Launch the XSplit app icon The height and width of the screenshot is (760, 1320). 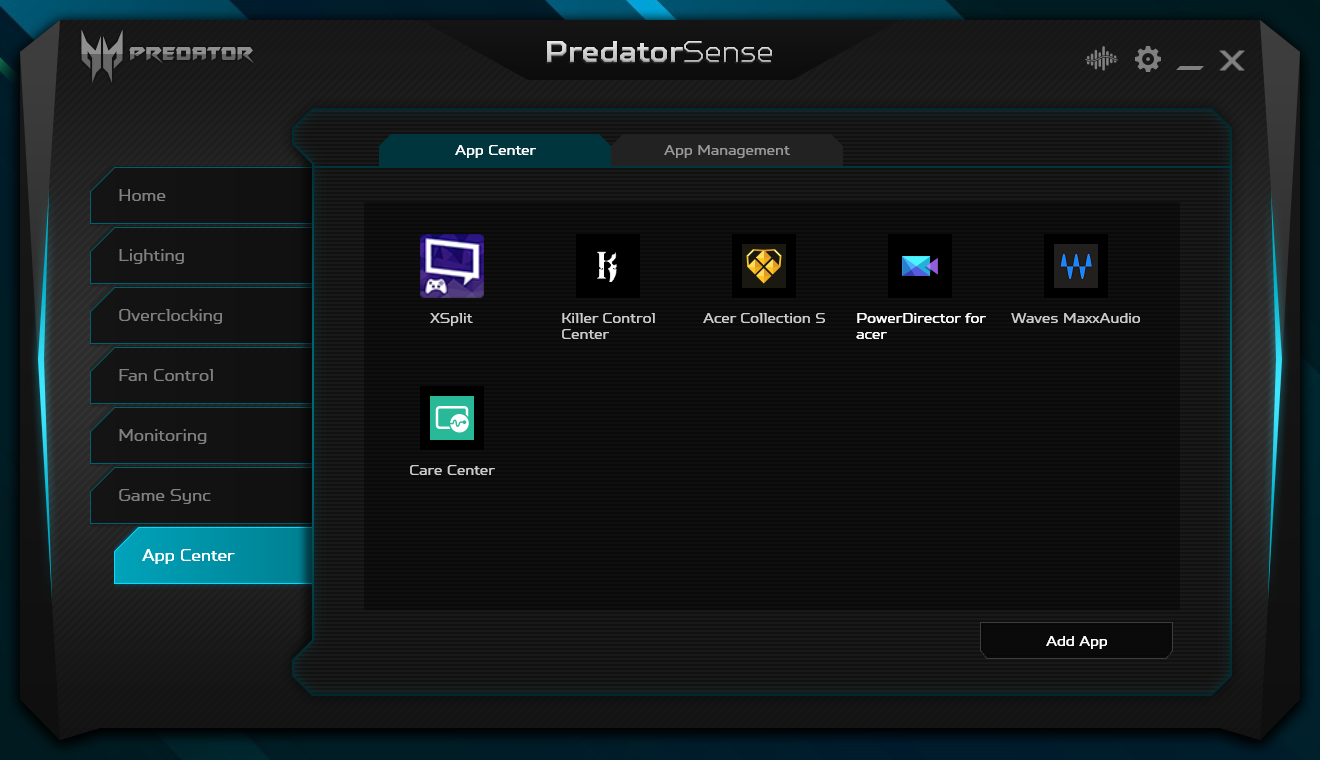[451, 266]
